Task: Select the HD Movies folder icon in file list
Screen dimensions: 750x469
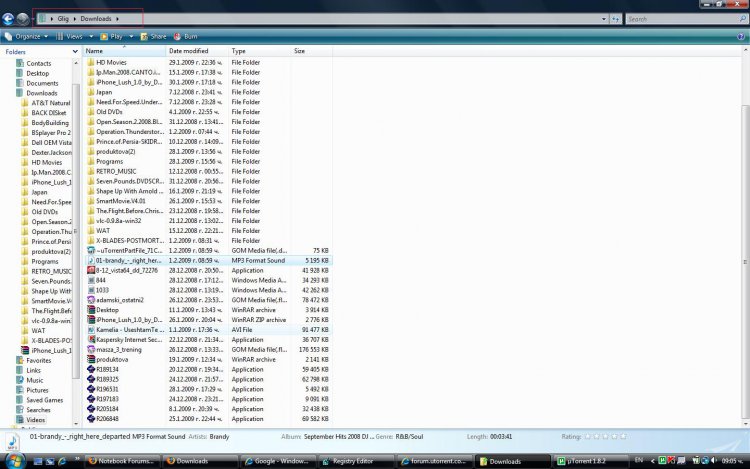Action: [x=90, y=62]
